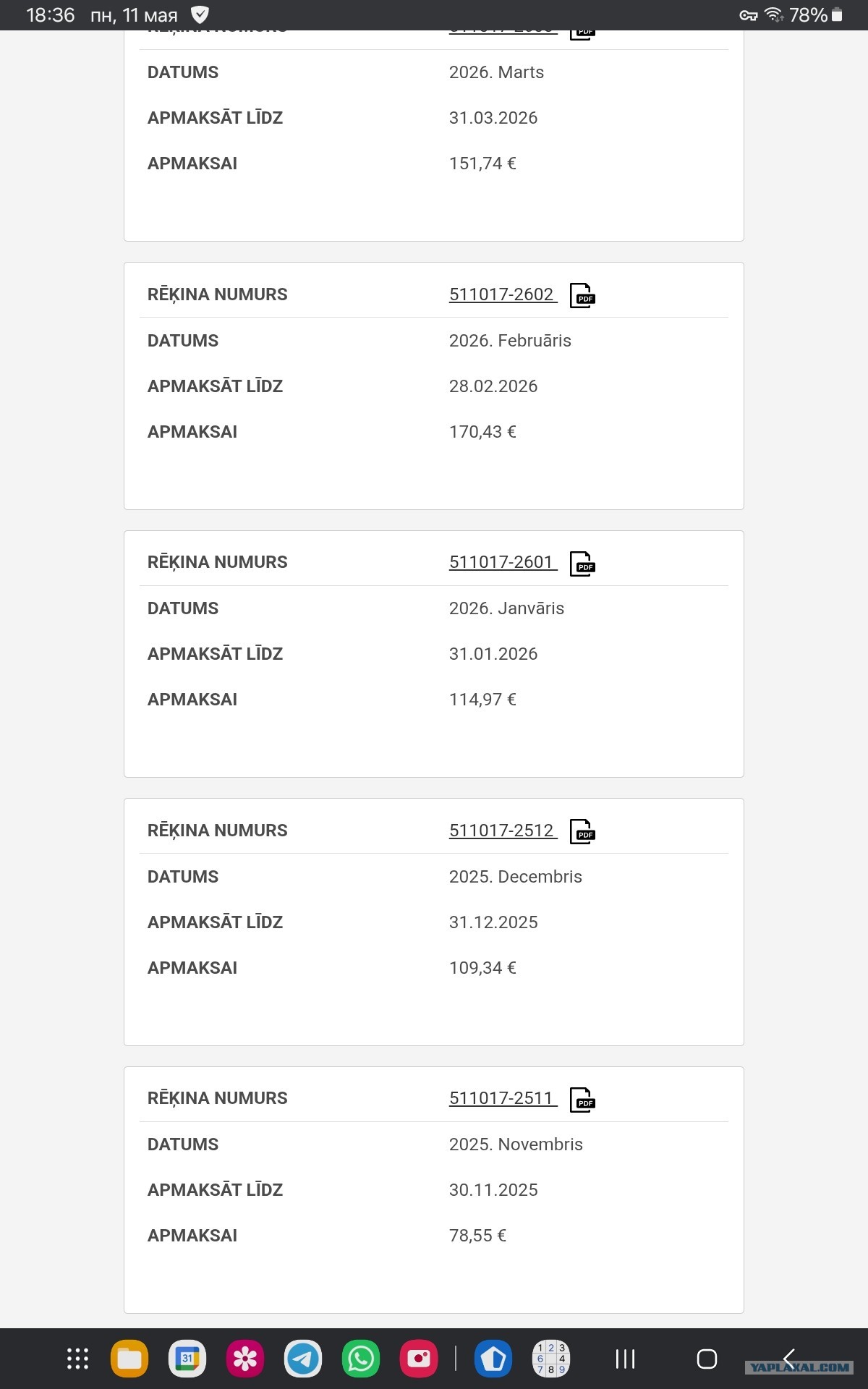The width and height of the screenshot is (868, 1389).
Task: Open the red camera app icon
Action: coord(419,1359)
